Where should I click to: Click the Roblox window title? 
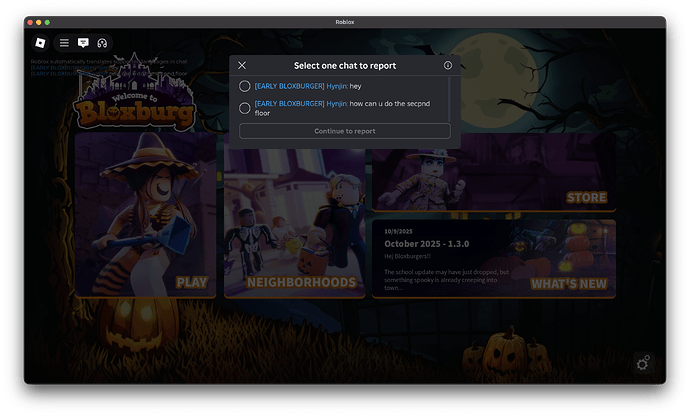click(x=345, y=22)
